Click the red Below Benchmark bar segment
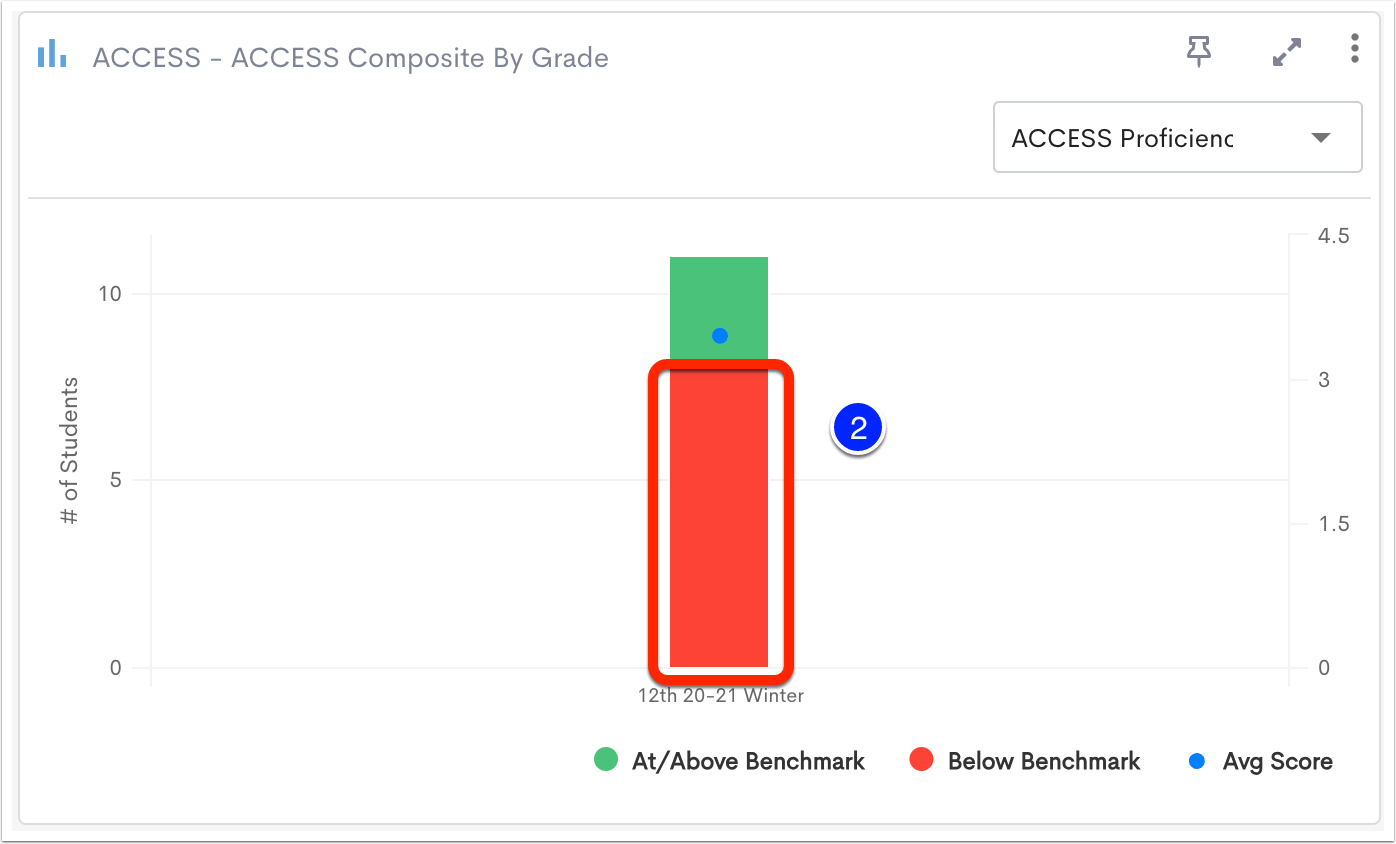Image resolution: width=1396 pixels, height=844 pixels. coord(719,513)
